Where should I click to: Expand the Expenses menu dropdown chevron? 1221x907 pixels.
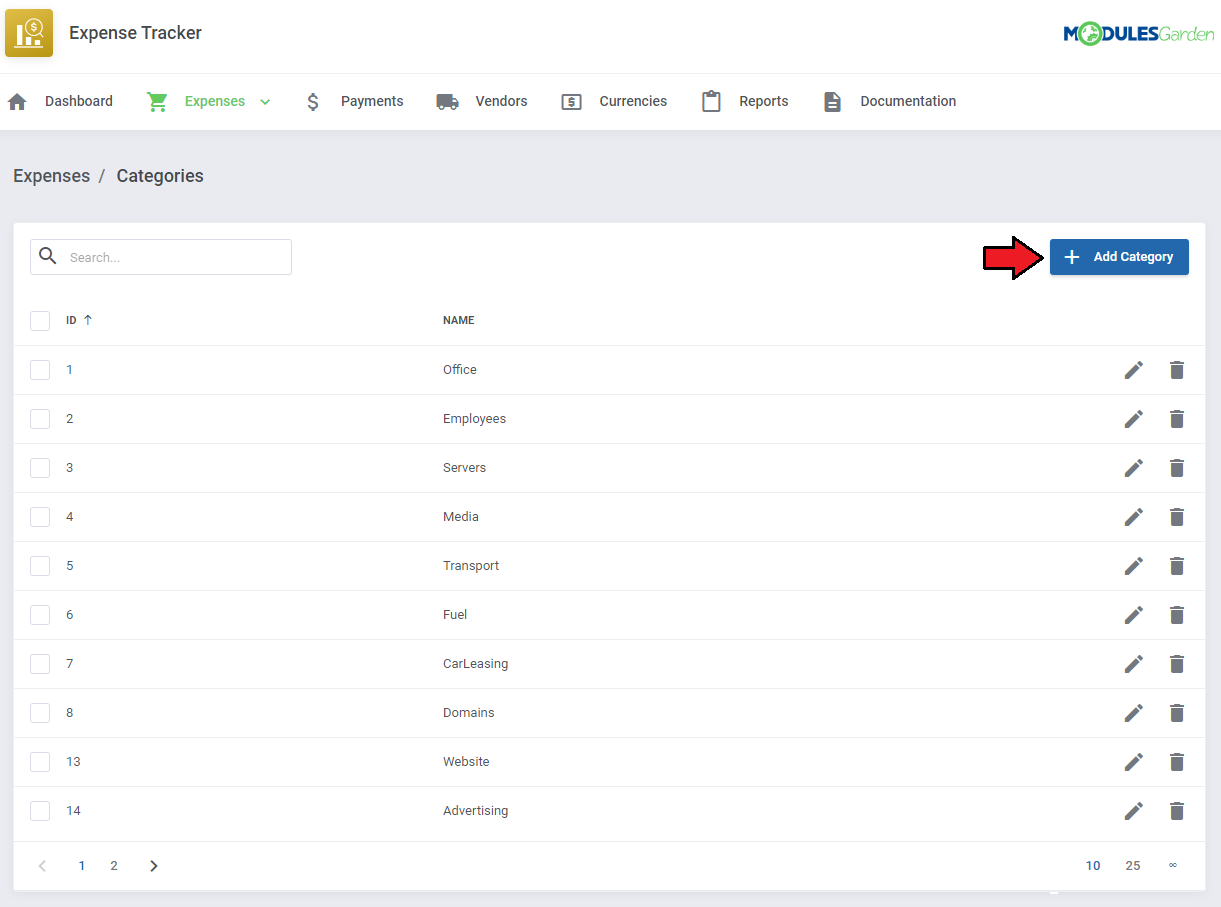(x=265, y=102)
